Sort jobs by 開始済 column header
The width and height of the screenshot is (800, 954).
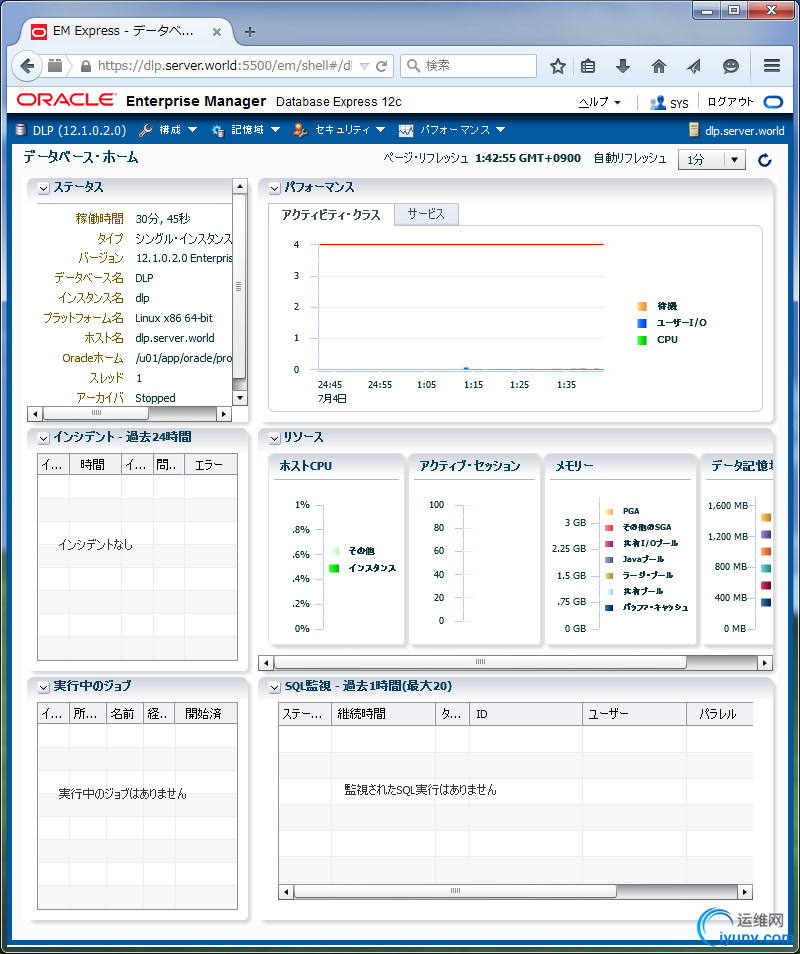pos(206,714)
